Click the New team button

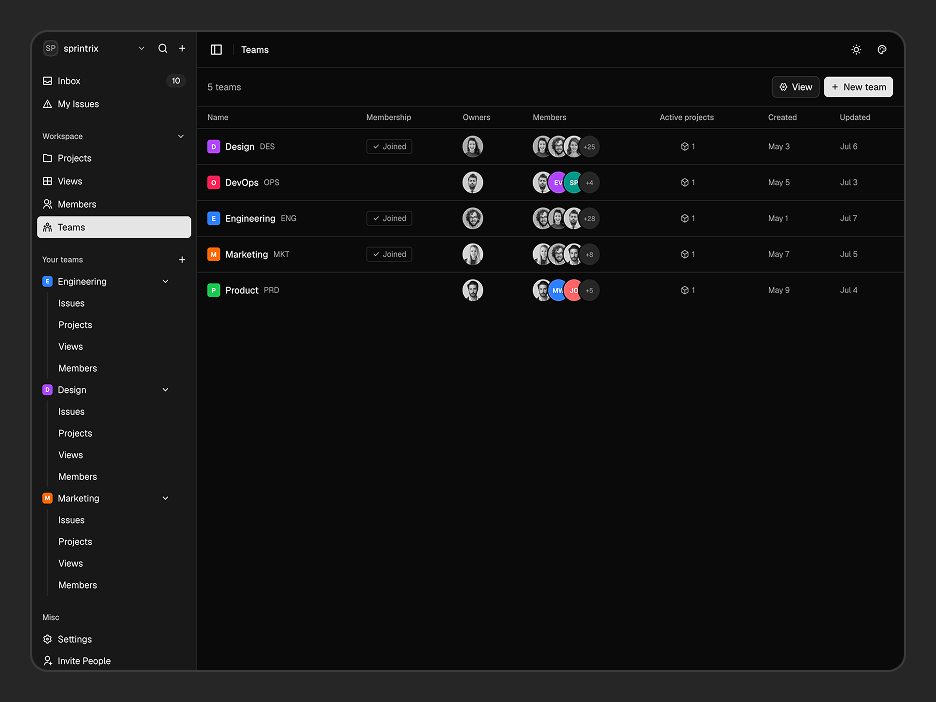click(x=858, y=87)
